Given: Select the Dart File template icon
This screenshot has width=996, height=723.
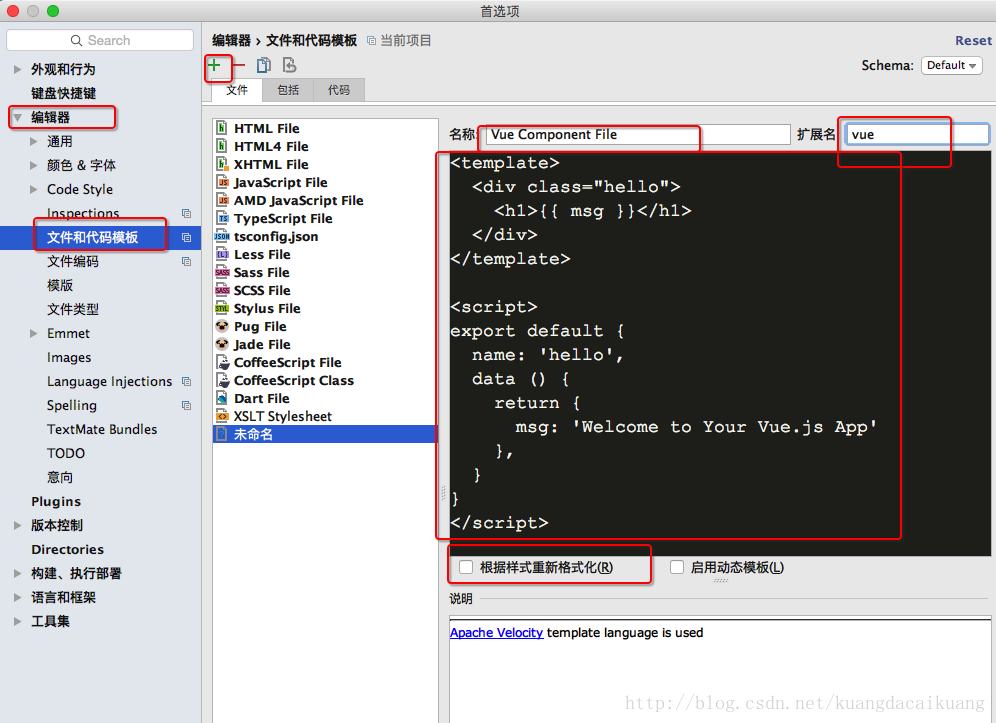Looking at the screenshot, I should (x=222, y=398).
